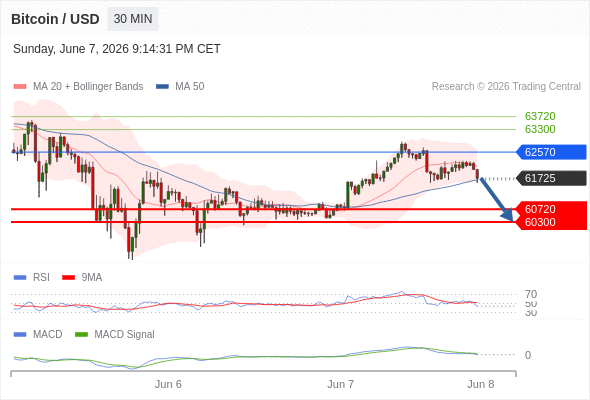590x400 pixels.
Task: Click the blue 62570 pivot price tag
Action: 551,152
